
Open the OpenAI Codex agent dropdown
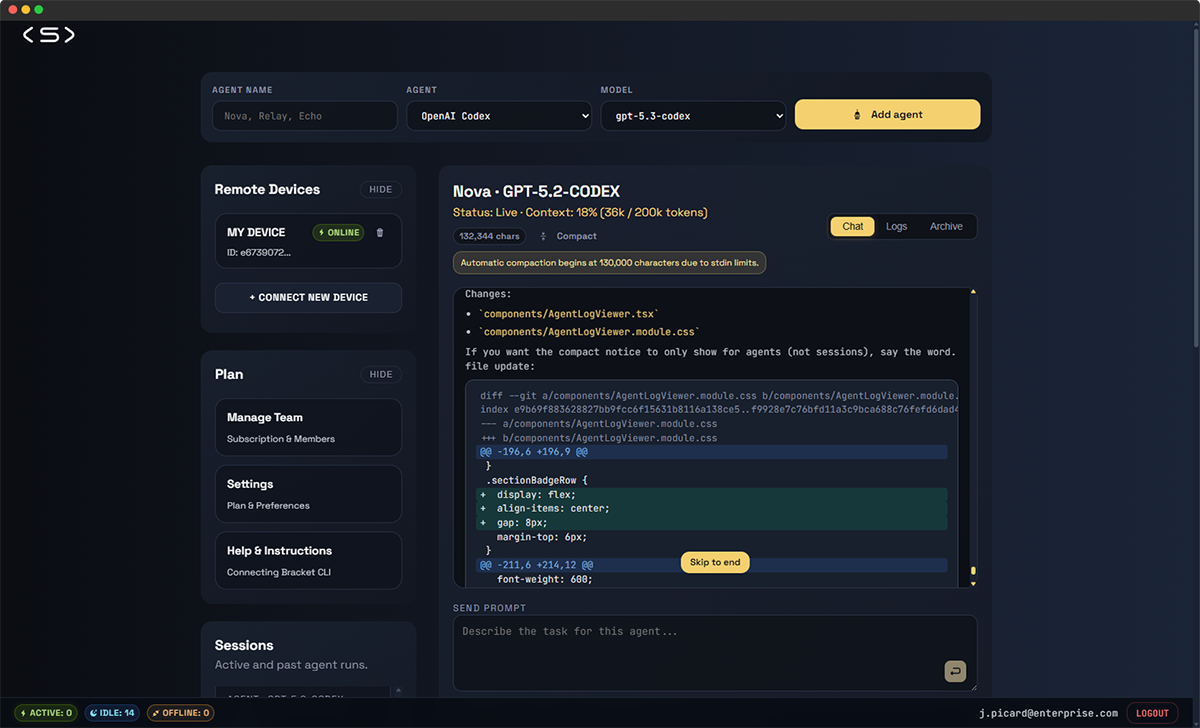498,115
